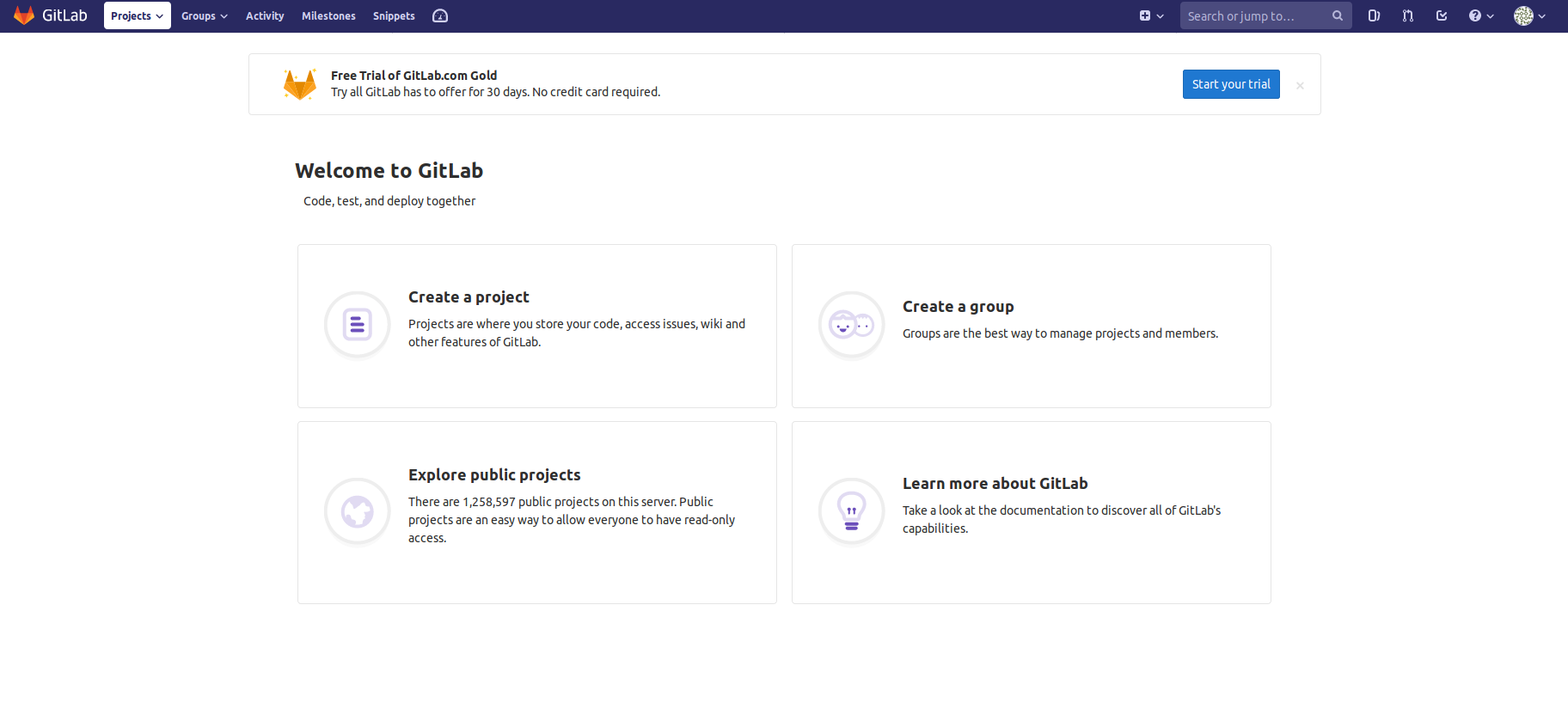Click the globe icon for public projects
The width and height of the screenshot is (1568, 721).
[358, 511]
